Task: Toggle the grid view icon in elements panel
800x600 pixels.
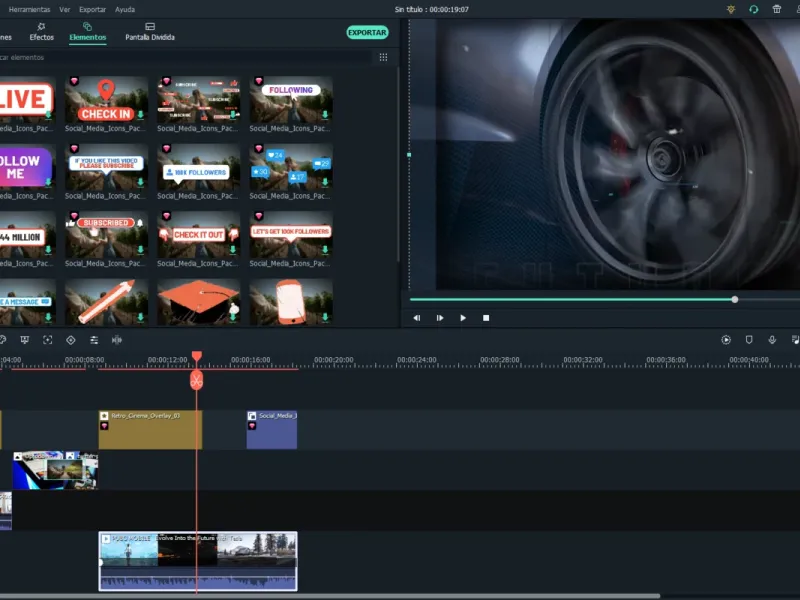Action: point(383,57)
